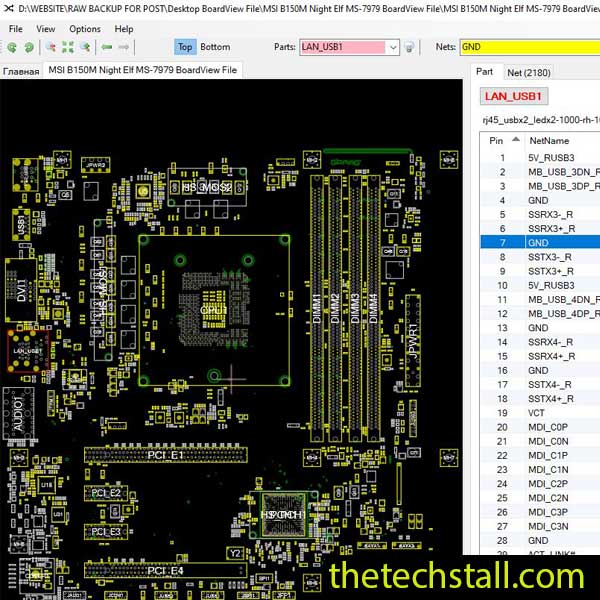
Task: Select pin 11 row MB_USB_4DN
Action: (540, 299)
